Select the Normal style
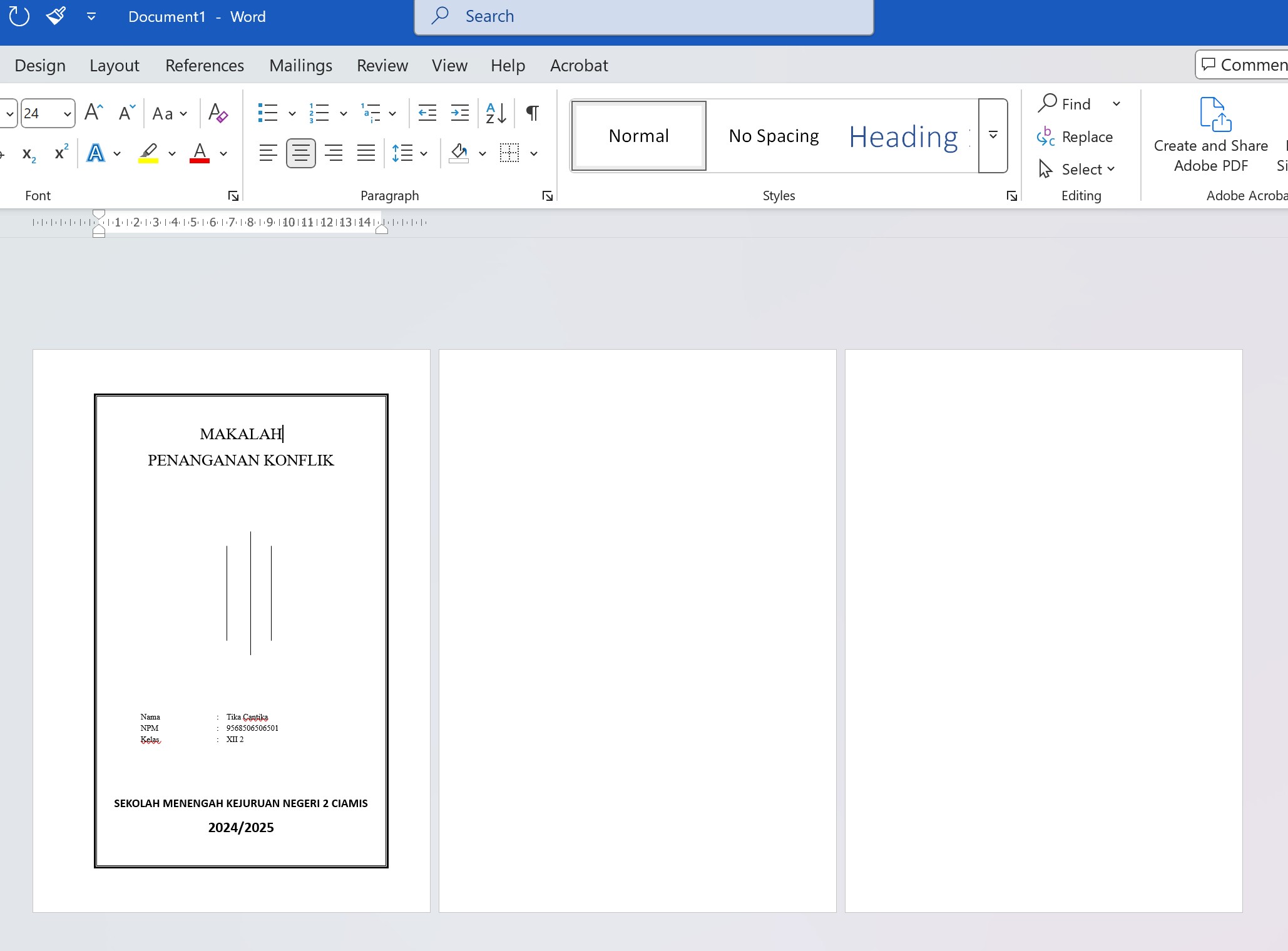Image resolution: width=1288 pixels, height=951 pixels. (x=639, y=136)
